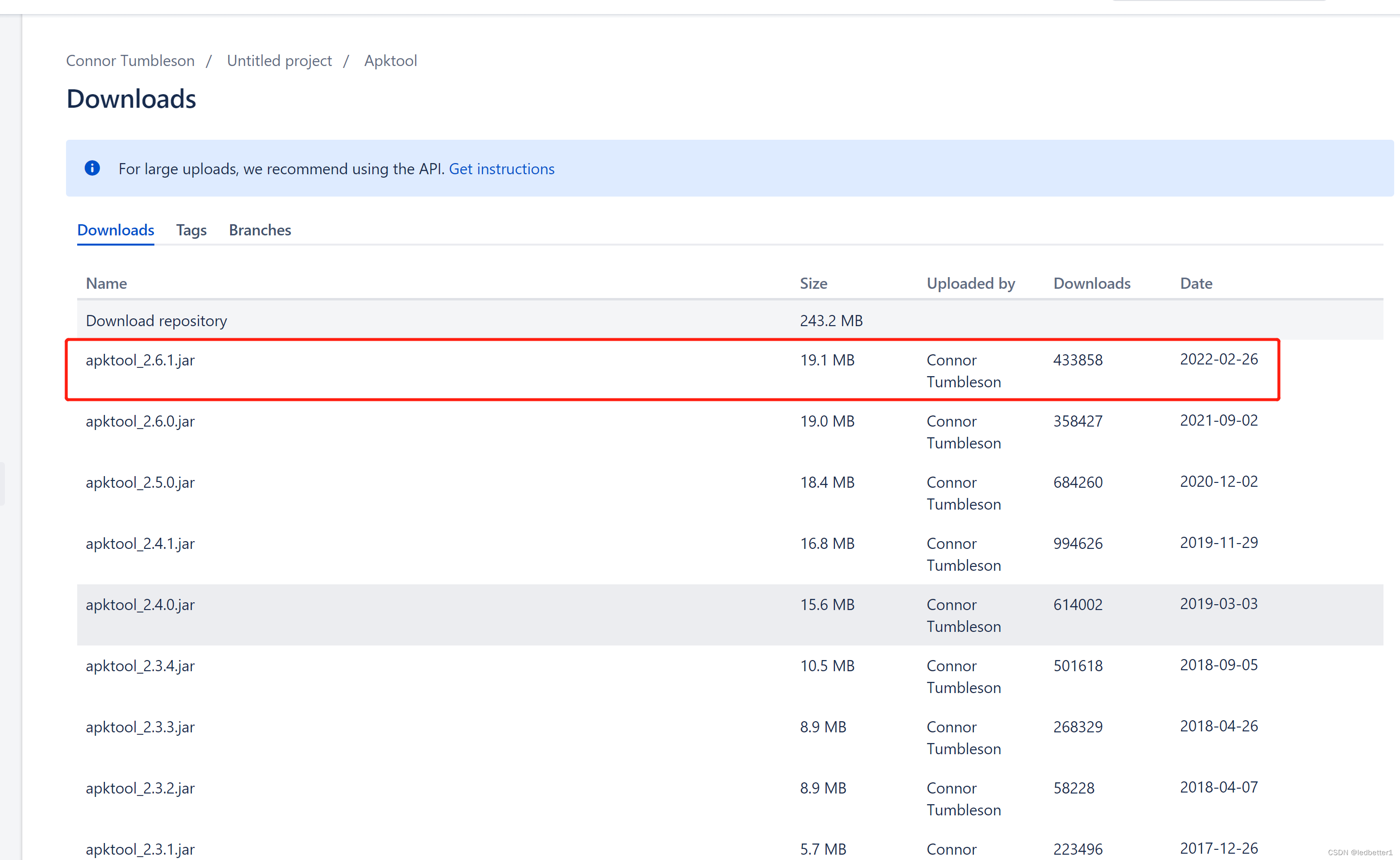Switch to the Tags tab

tap(191, 231)
